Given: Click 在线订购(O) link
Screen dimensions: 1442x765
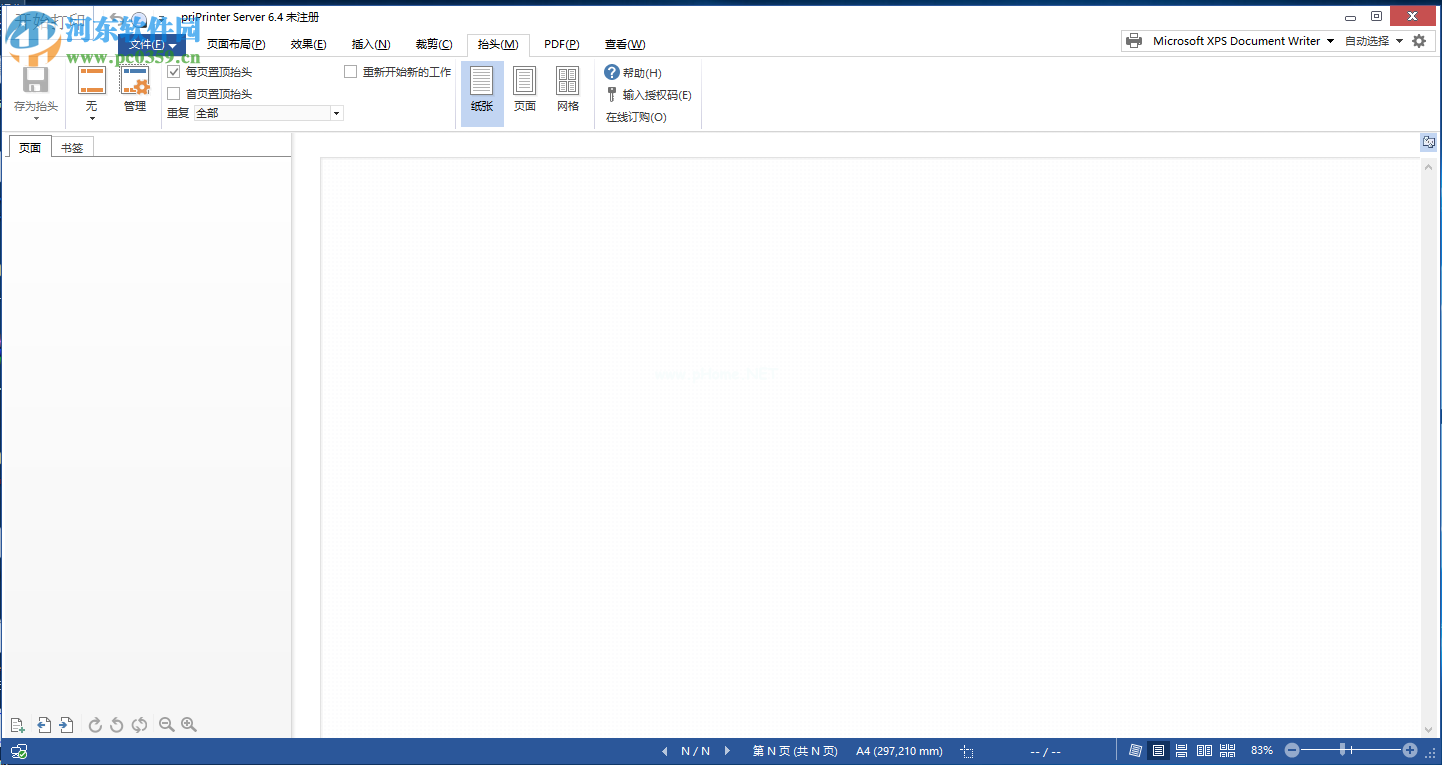Looking at the screenshot, I should click(x=636, y=117).
